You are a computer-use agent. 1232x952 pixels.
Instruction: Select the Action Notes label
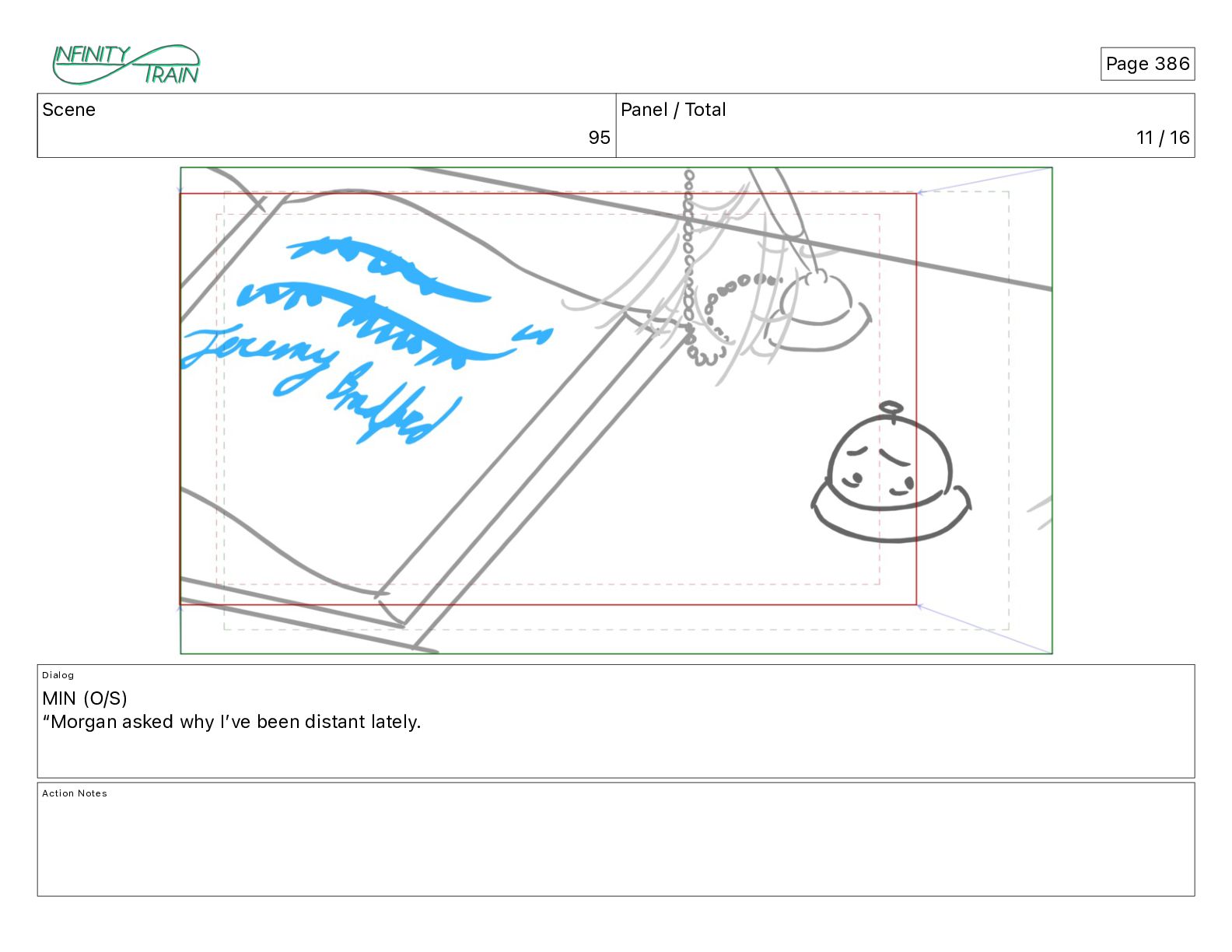click(x=75, y=793)
